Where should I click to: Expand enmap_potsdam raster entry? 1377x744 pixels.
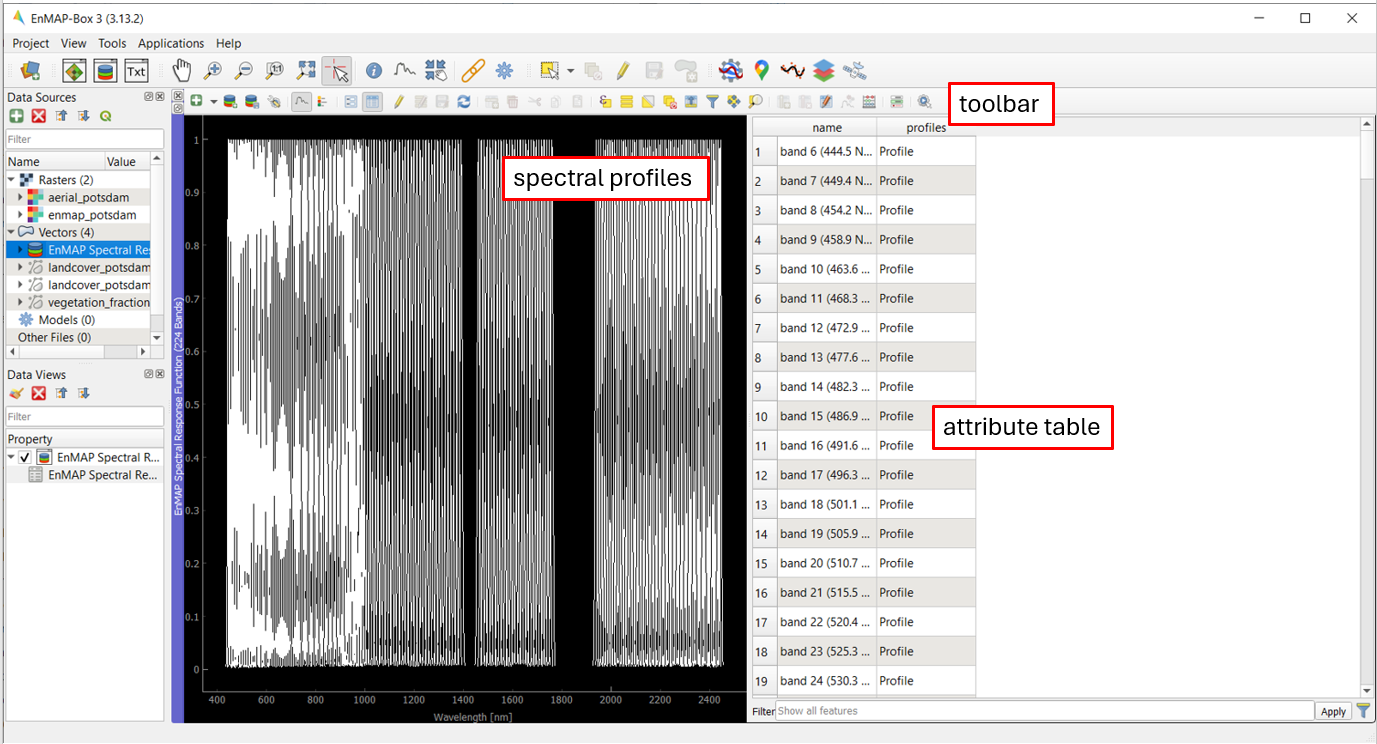coord(21,215)
